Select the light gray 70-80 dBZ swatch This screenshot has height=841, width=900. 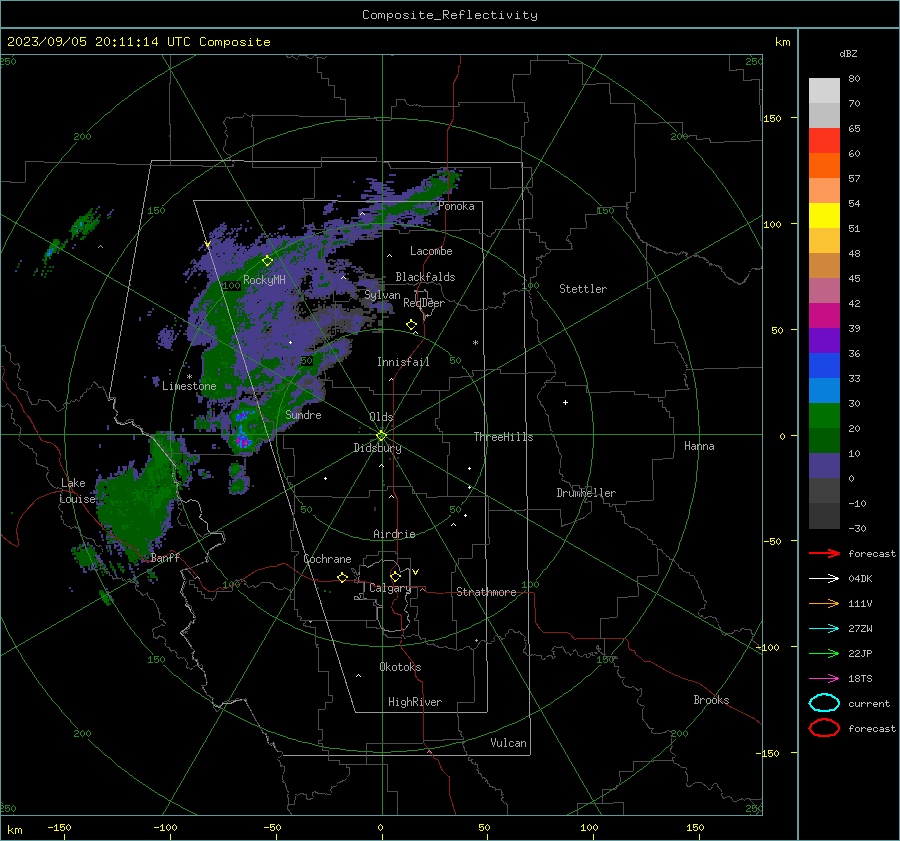tap(824, 91)
